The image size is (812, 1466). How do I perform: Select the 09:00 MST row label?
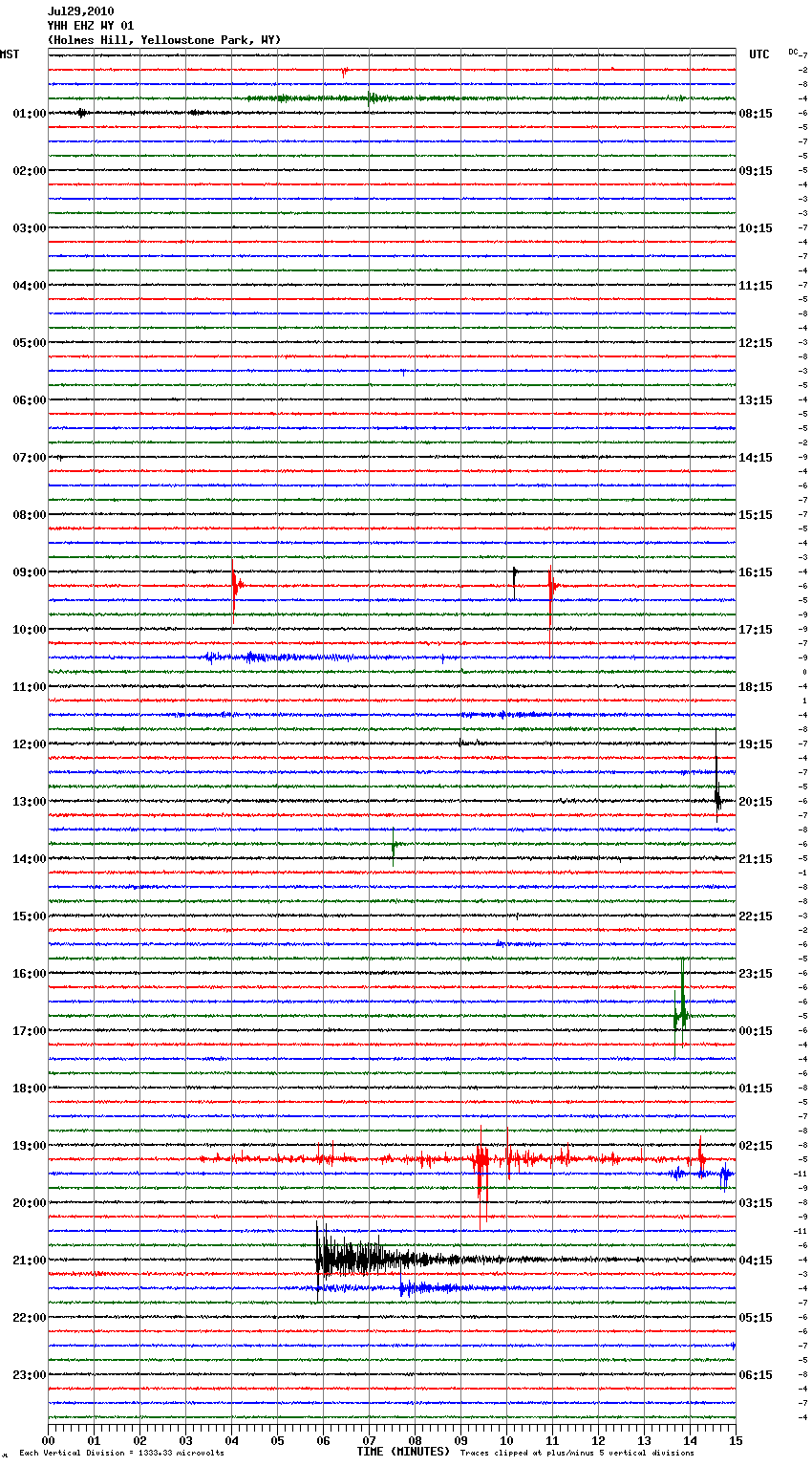click(30, 572)
